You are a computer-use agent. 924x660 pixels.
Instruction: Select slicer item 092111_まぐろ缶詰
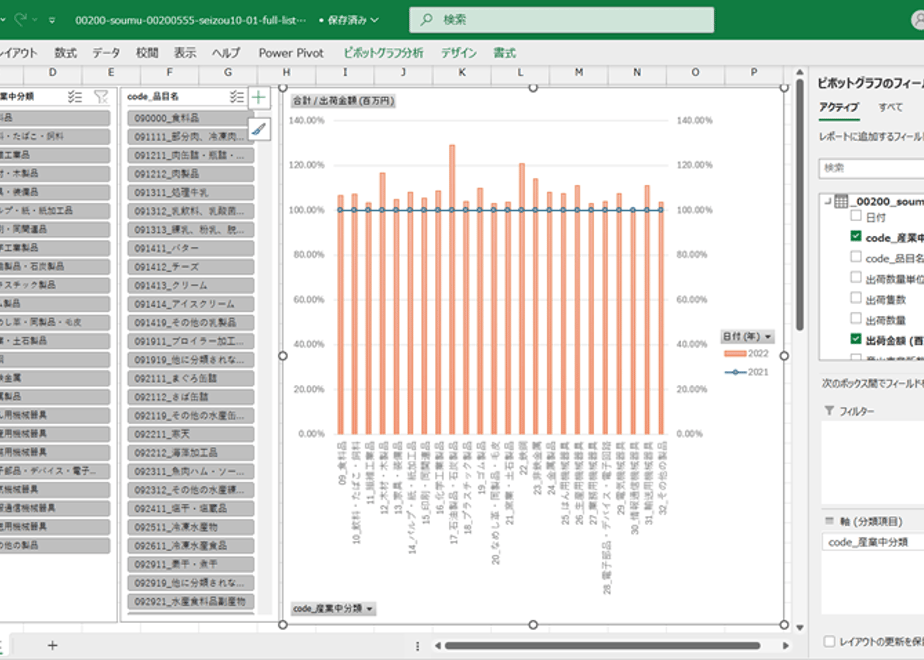click(x=191, y=378)
